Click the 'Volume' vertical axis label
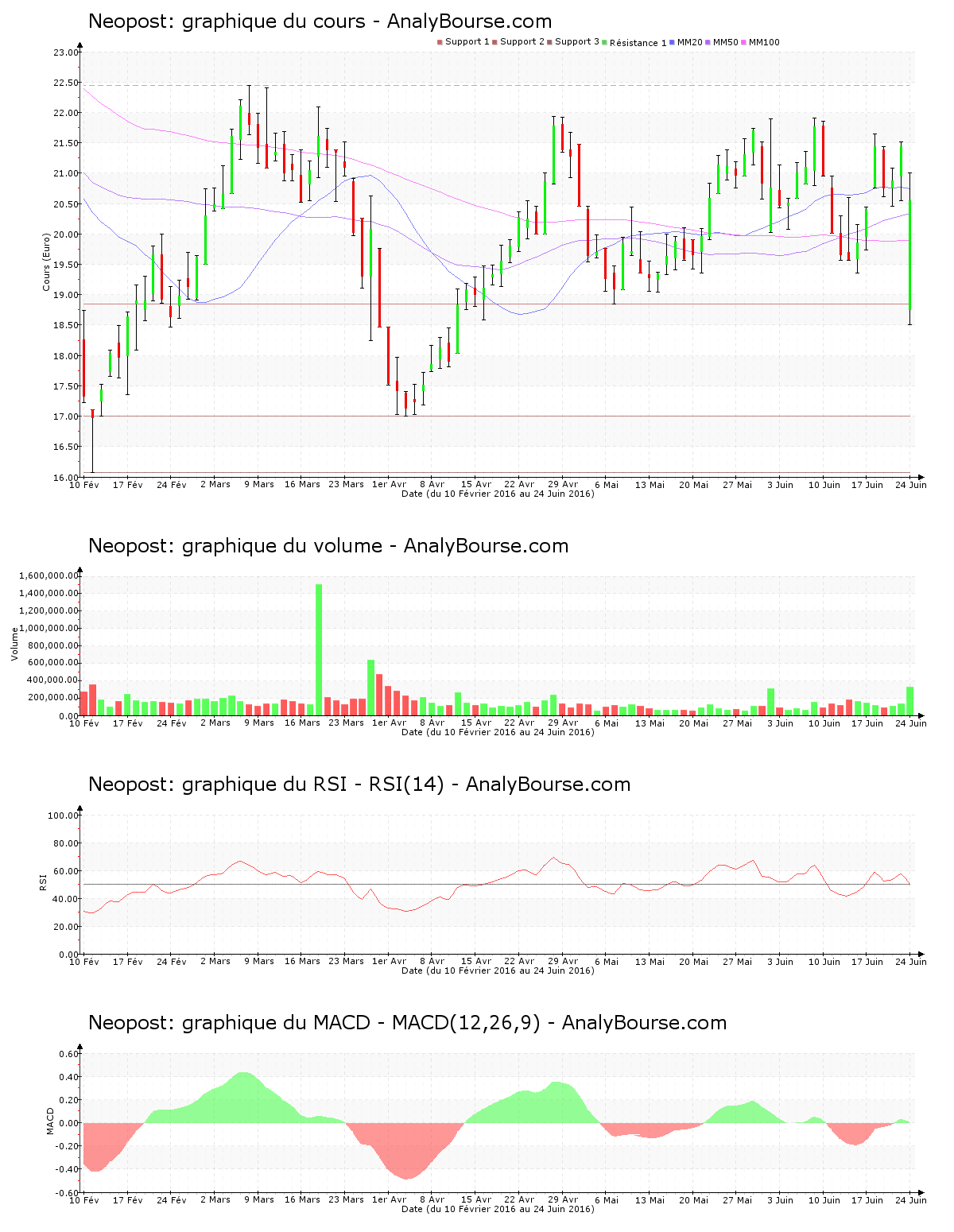 (14, 644)
